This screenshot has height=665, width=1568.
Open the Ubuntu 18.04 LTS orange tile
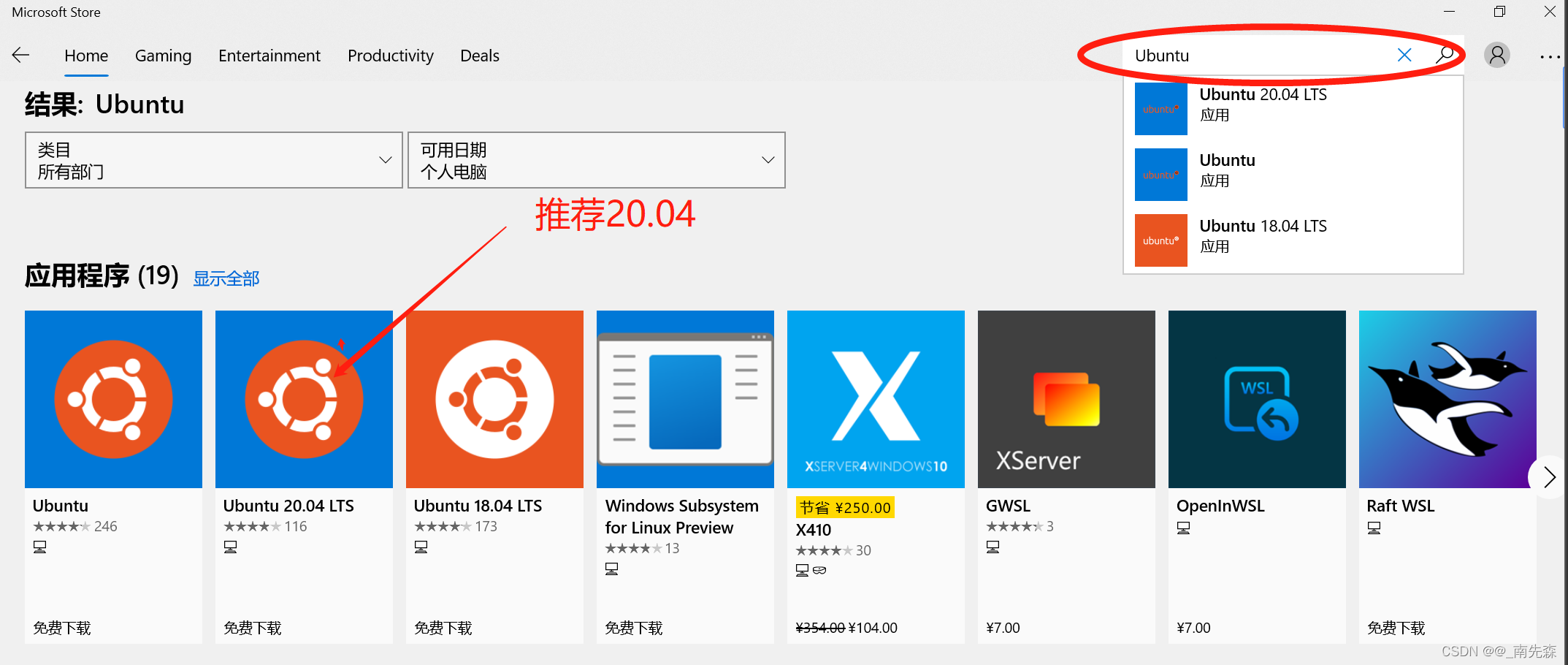point(494,399)
